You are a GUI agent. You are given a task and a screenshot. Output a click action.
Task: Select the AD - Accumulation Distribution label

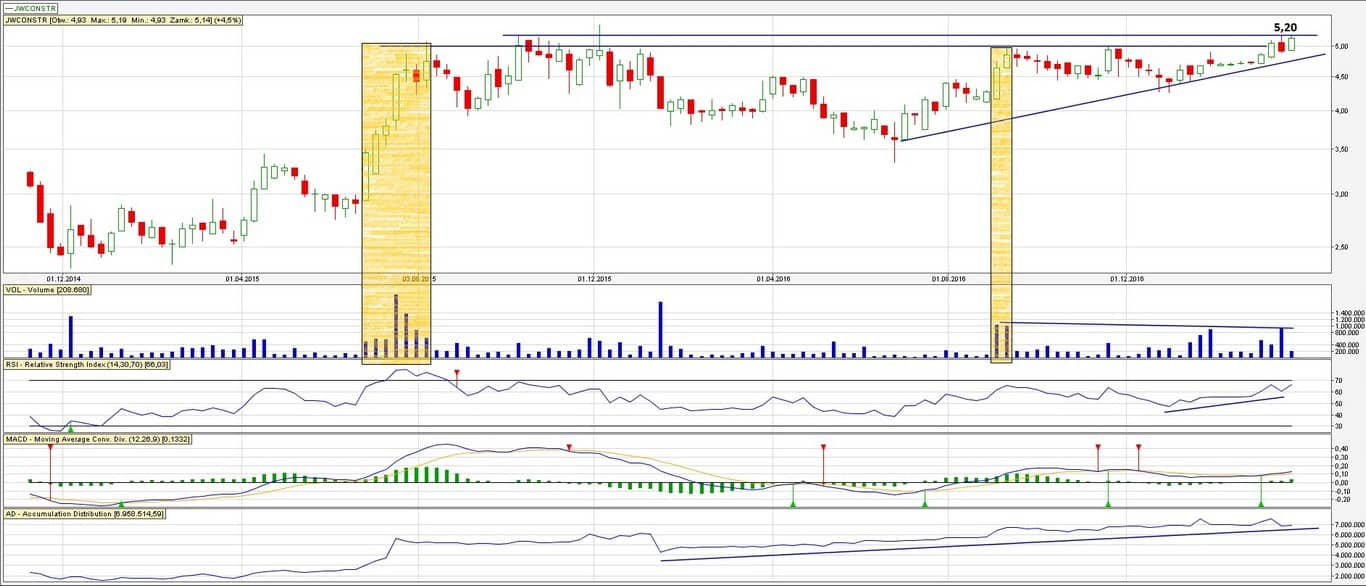click(x=83, y=513)
